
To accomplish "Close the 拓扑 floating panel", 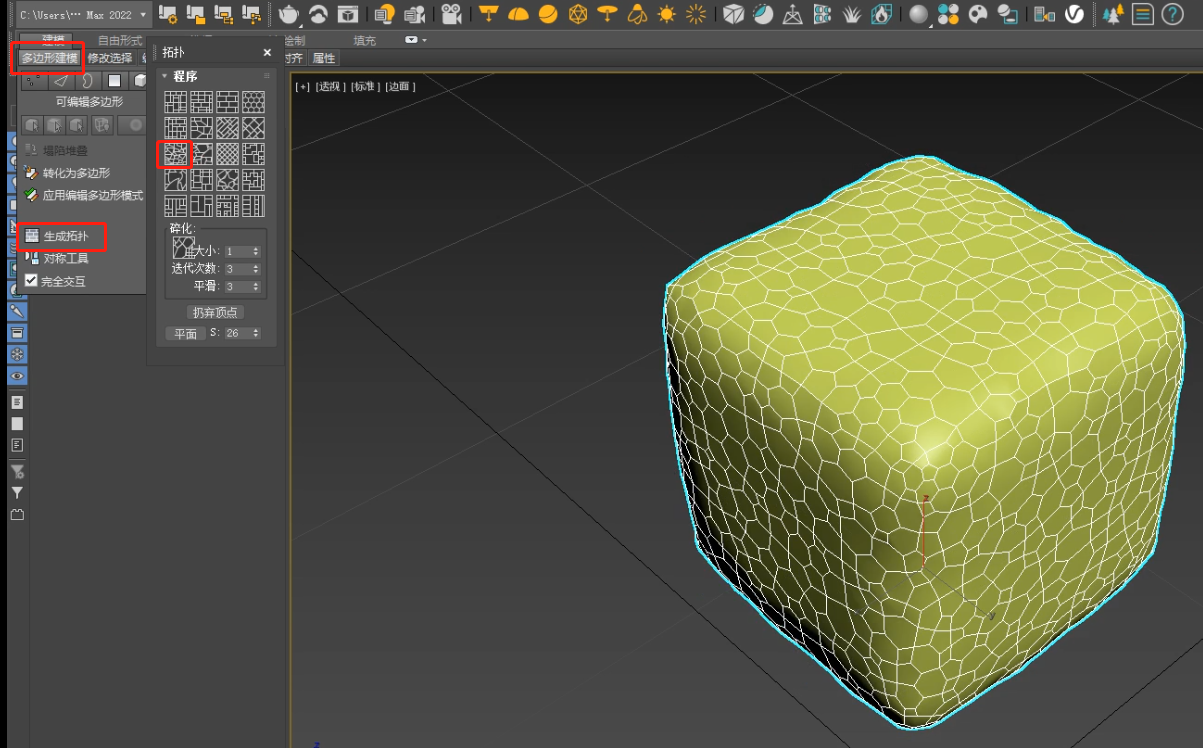I will tap(267, 52).
